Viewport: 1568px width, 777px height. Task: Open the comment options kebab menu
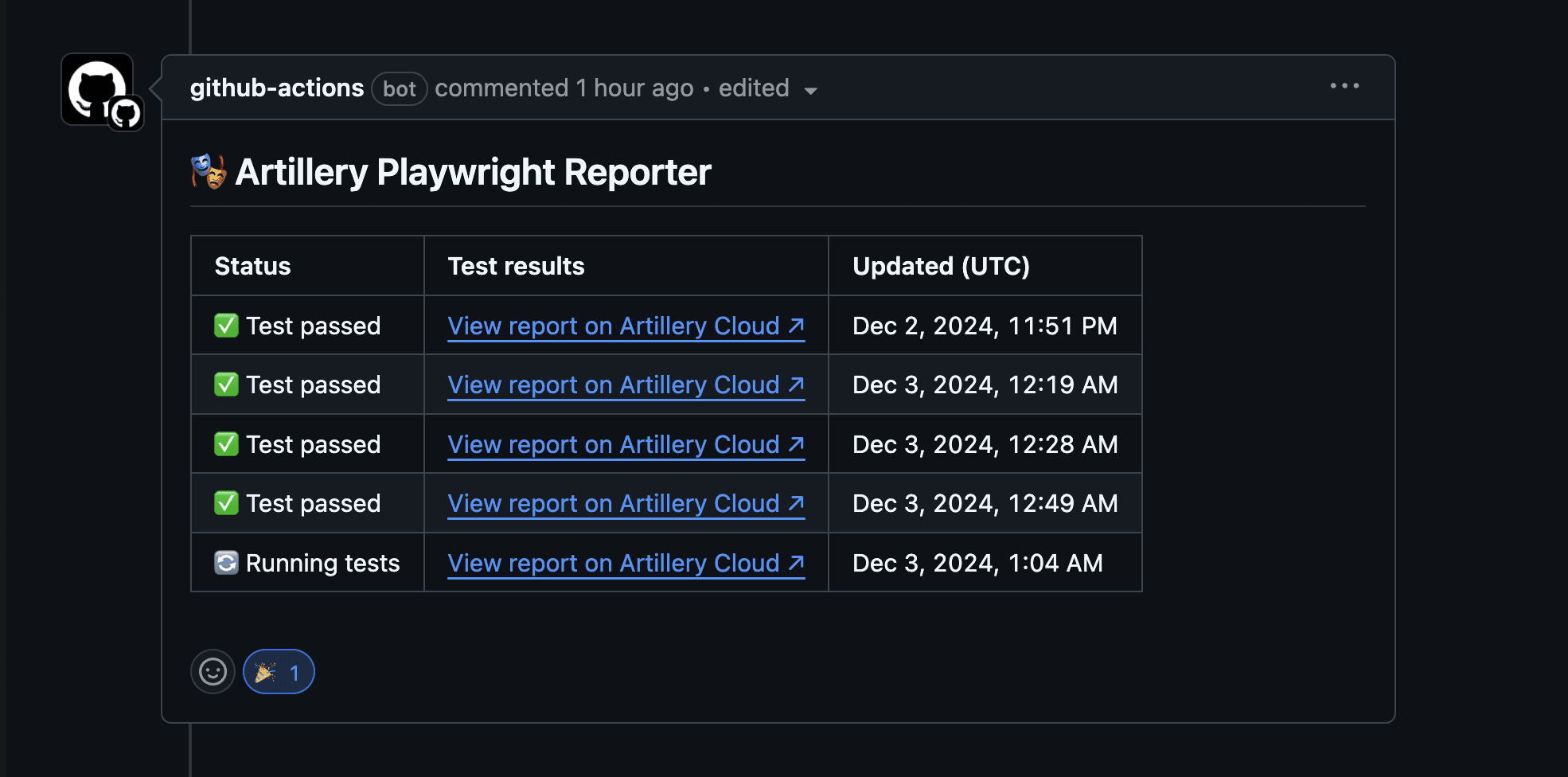1344,86
